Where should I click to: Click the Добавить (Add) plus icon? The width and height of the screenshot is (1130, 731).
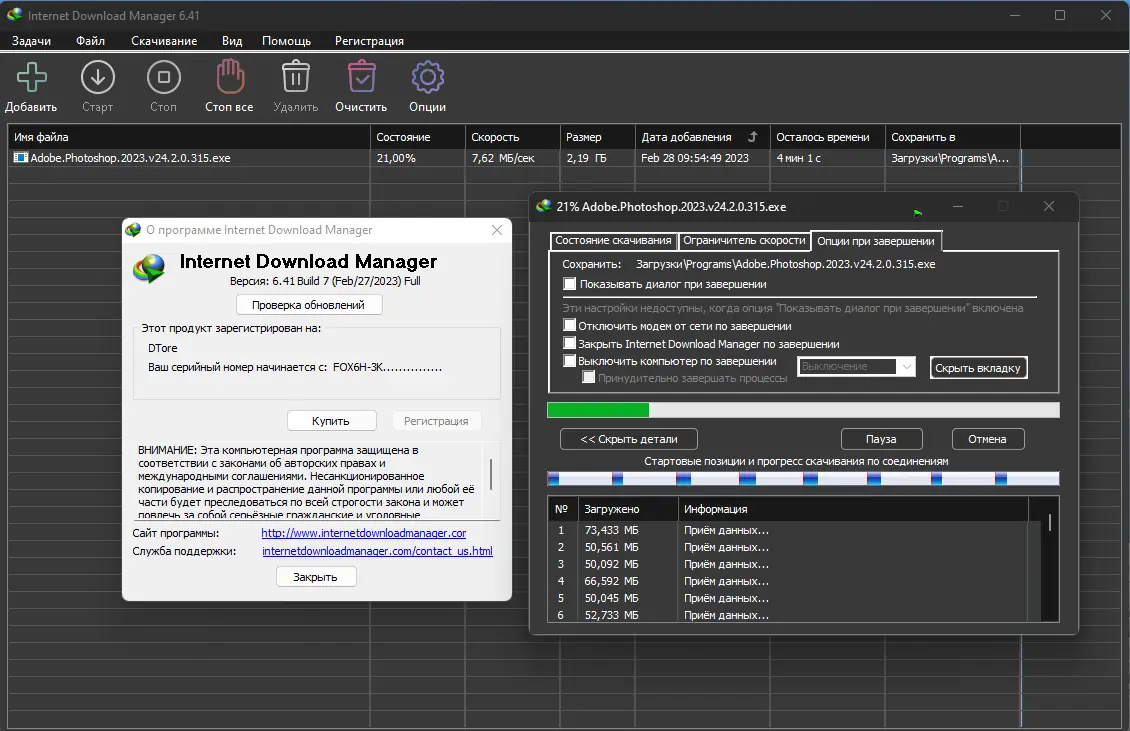click(x=31, y=77)
